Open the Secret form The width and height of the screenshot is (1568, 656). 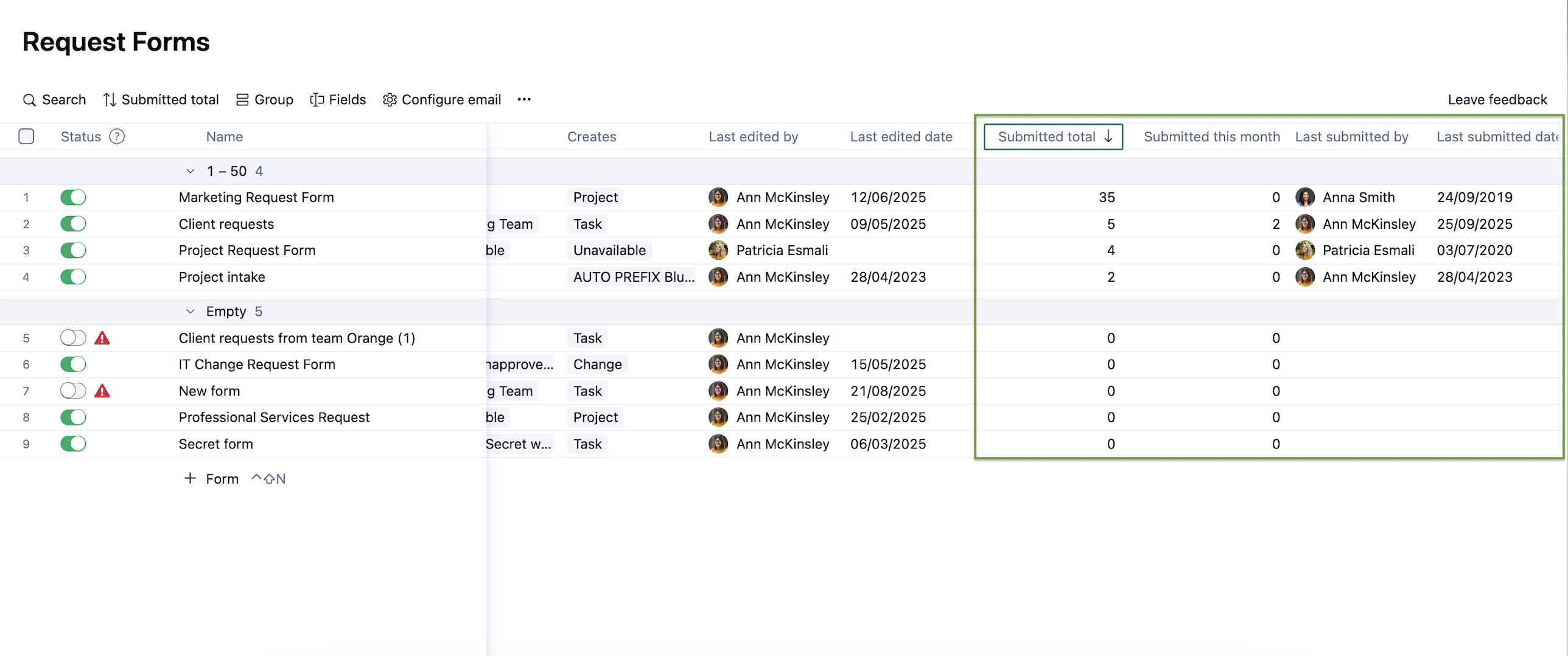tap(216, 444)
